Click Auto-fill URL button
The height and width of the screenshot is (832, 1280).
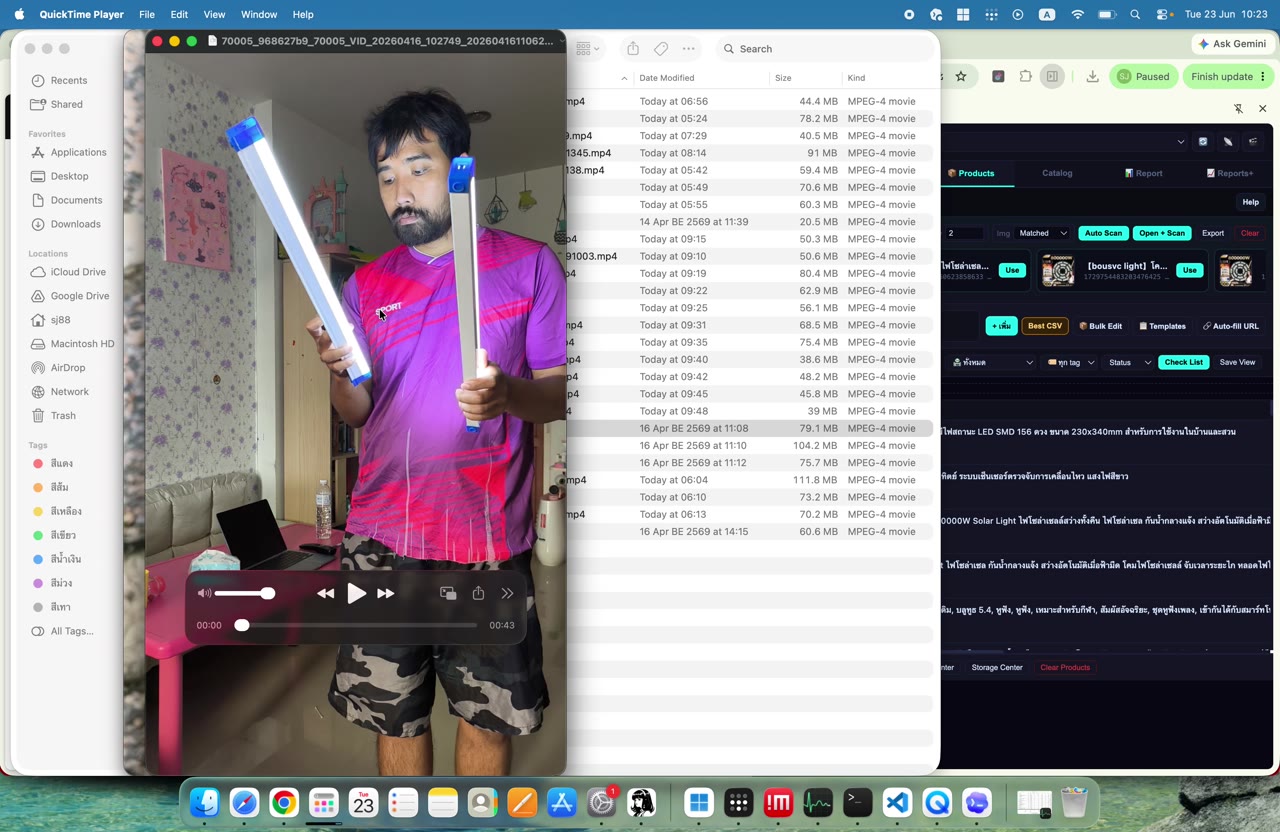click(1230, 326)
